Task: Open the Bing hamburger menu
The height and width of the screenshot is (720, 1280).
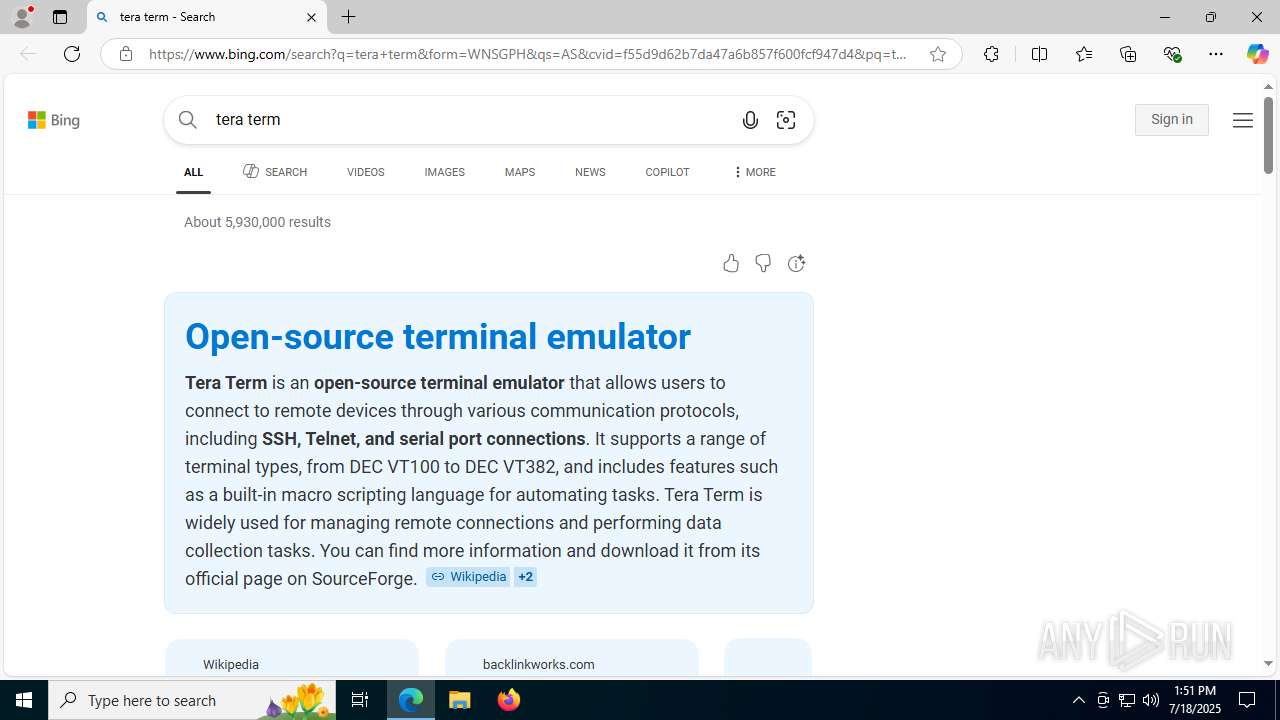Action: tap(1242, 120)
